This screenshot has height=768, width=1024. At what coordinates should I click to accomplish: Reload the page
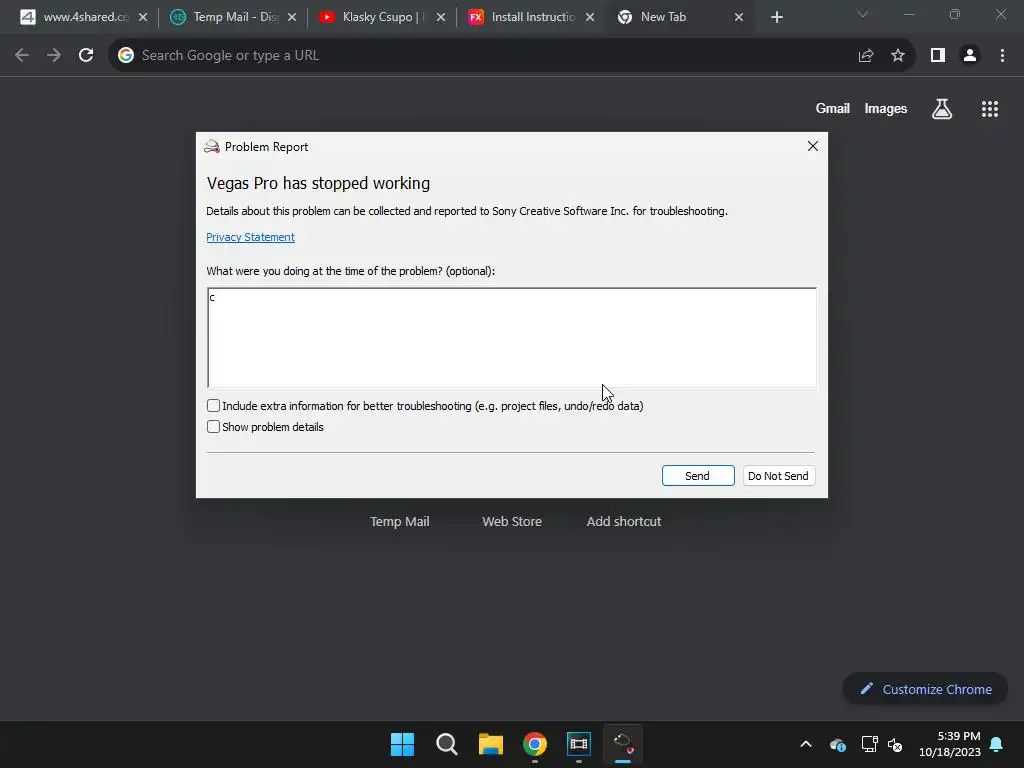[x=86, y=56]
